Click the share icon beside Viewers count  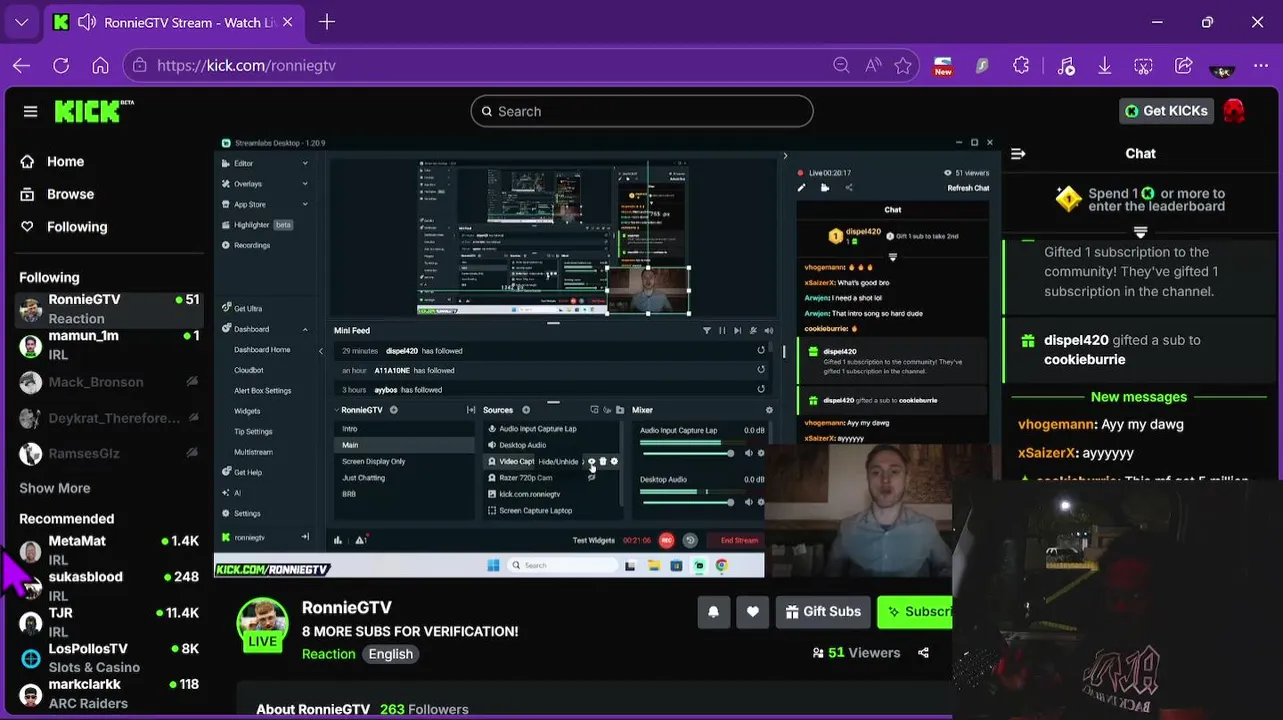pos(923,652)
